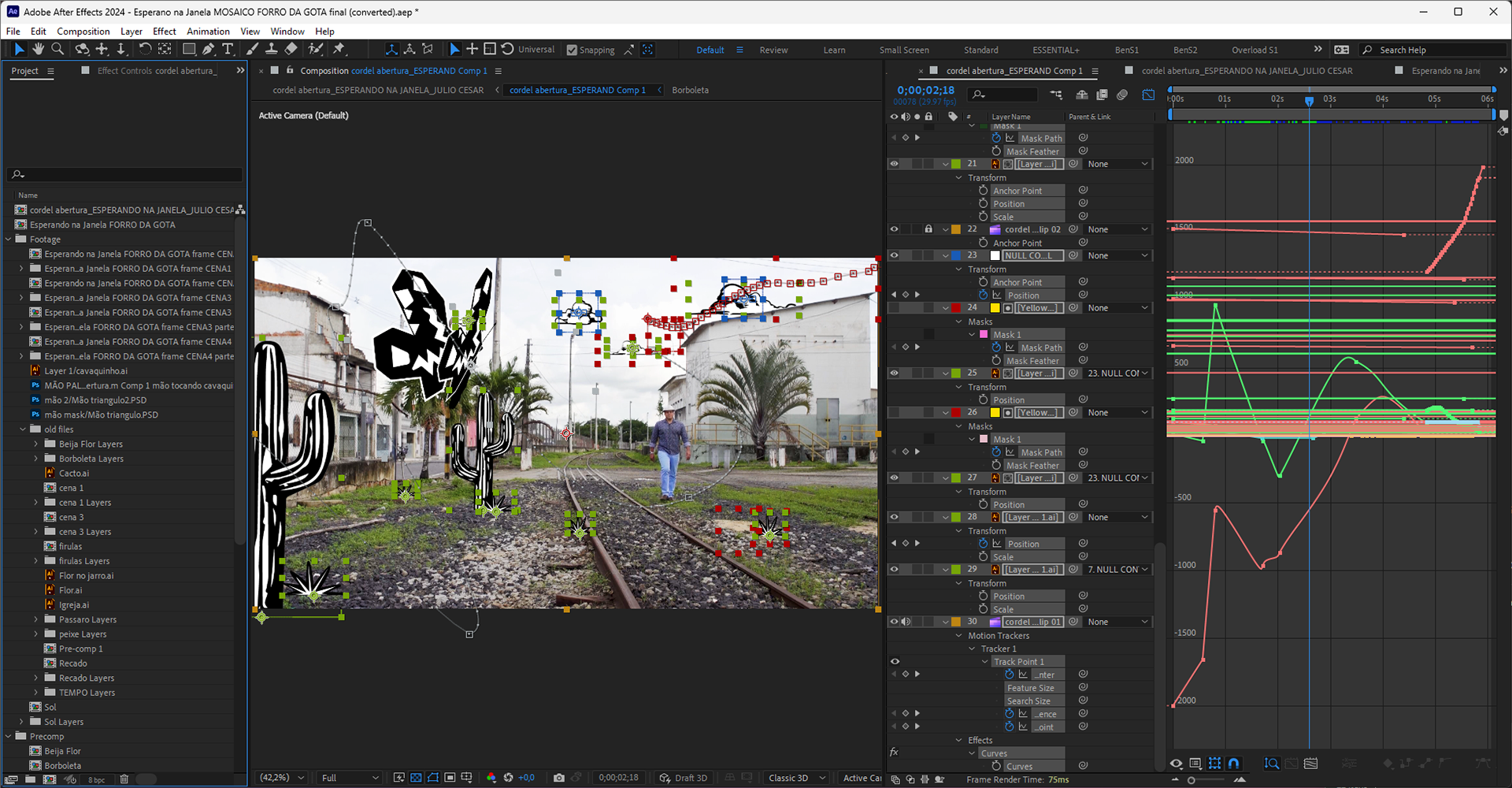Click the Motion Blur enable icon
The width and height of the screenshot is (1512, 788).
(1123, 95)
